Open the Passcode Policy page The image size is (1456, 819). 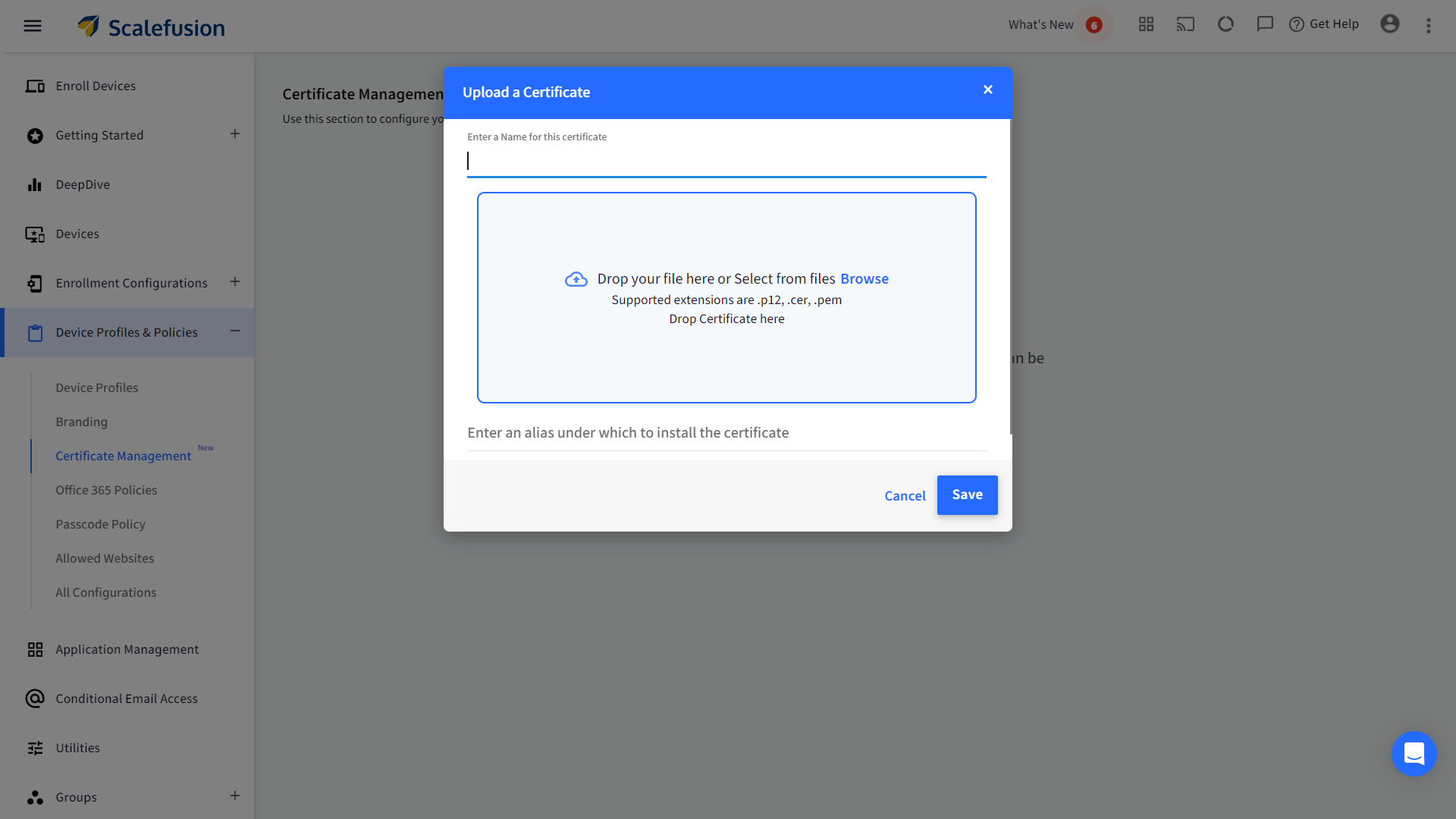(100, 524)
